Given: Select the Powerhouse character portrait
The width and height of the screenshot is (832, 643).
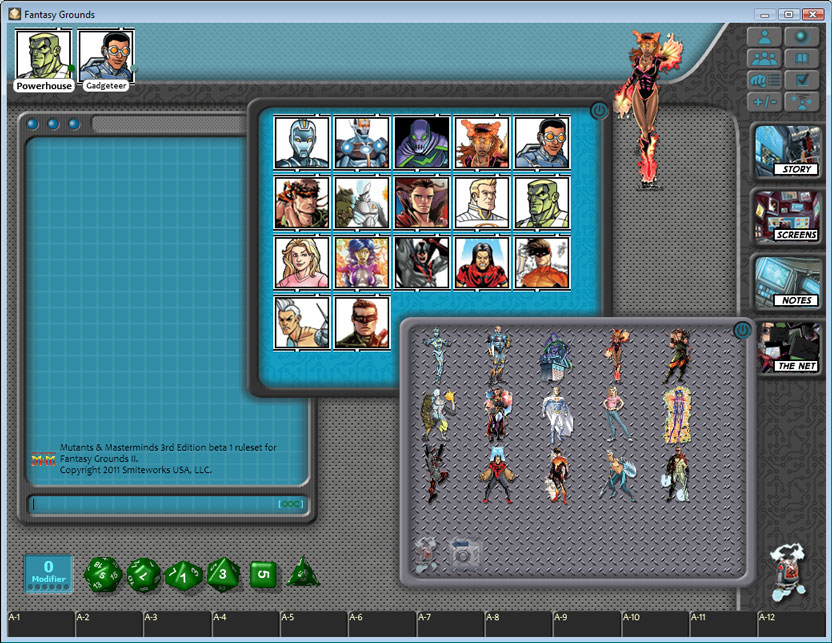Looking at the screenshot, I should click(x=41, y=55).
